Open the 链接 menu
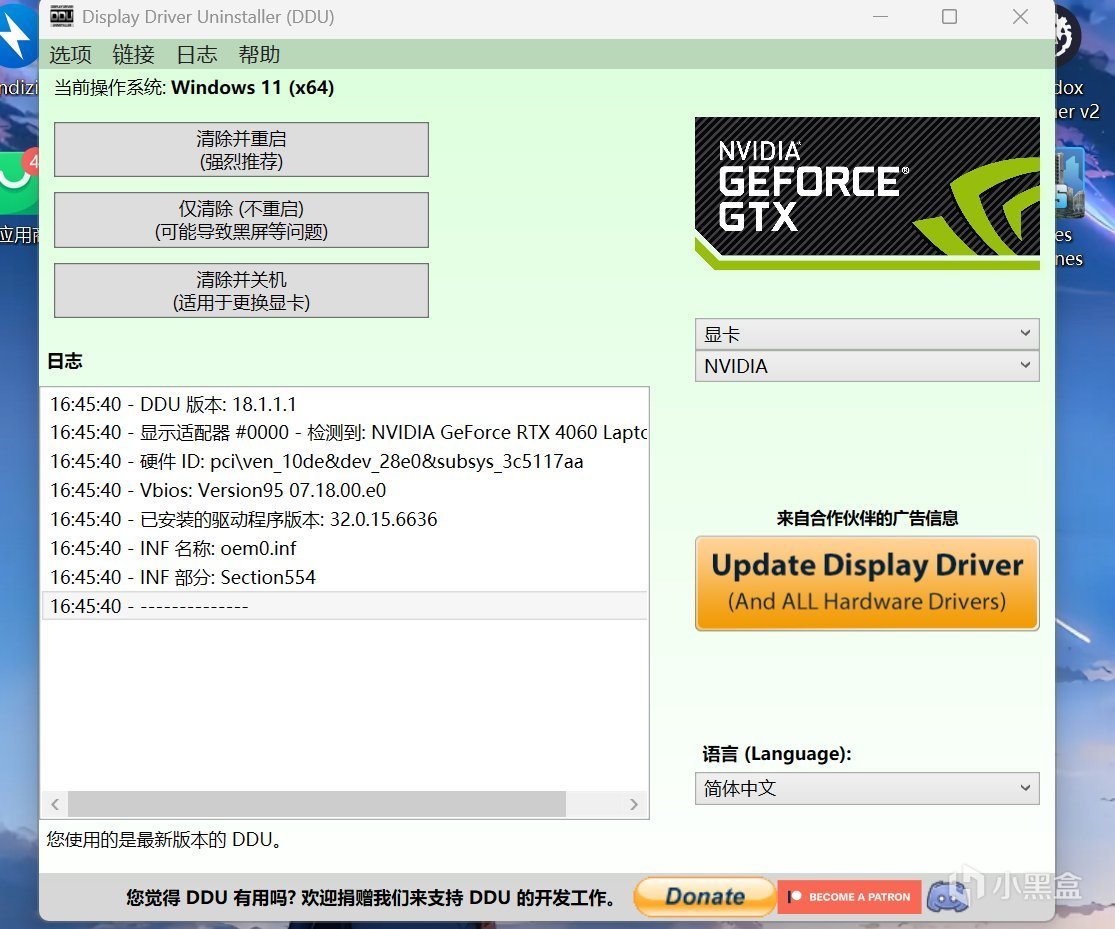 tap(133, 55)
